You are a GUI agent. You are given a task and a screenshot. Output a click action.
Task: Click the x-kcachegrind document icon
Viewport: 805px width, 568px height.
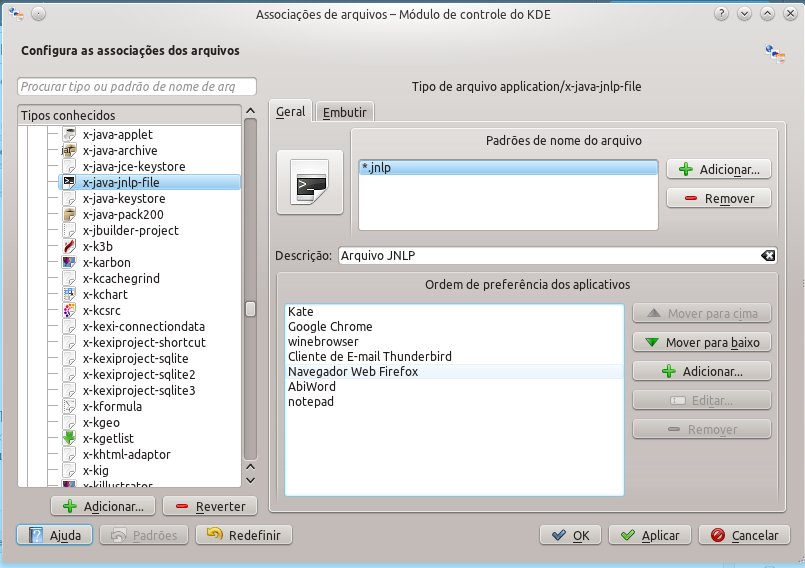tap(69, 278)
